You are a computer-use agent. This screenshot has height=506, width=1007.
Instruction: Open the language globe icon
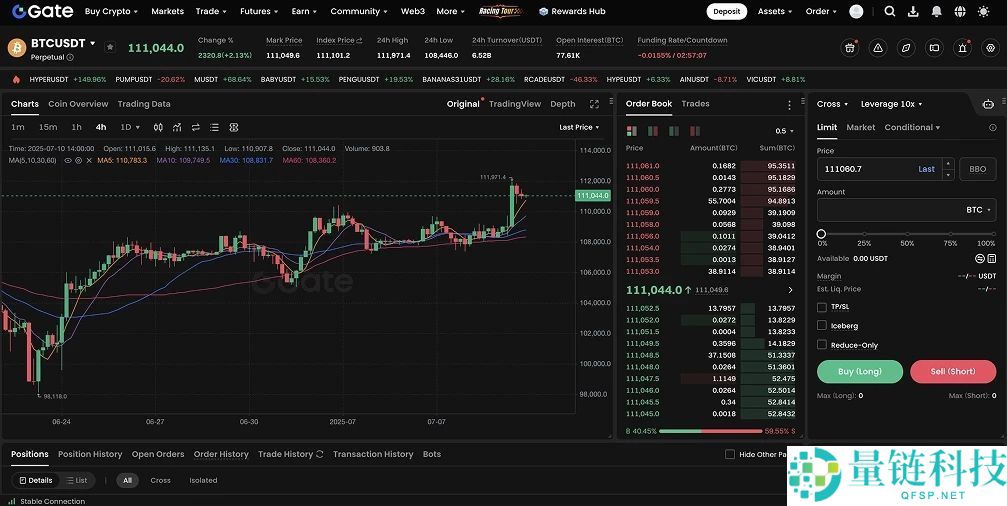[960, 11]
